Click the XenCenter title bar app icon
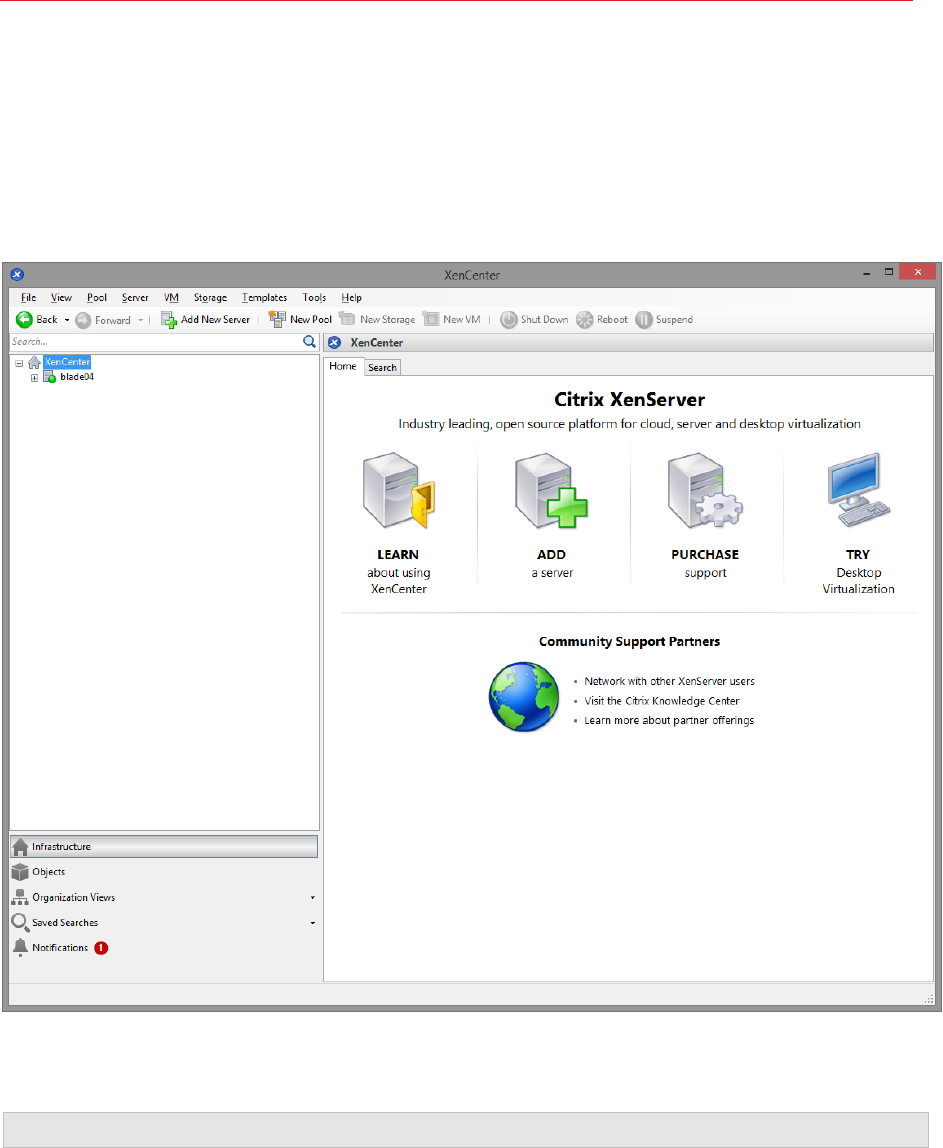 click(18, 275)
